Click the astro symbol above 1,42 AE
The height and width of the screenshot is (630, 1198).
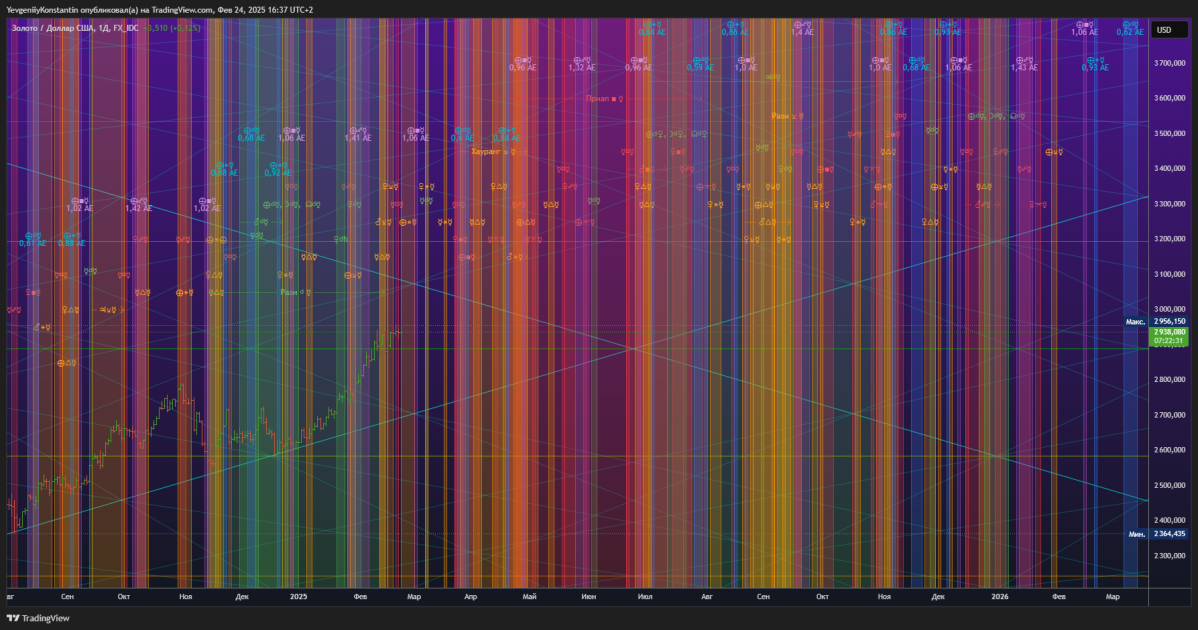point(138,201)
